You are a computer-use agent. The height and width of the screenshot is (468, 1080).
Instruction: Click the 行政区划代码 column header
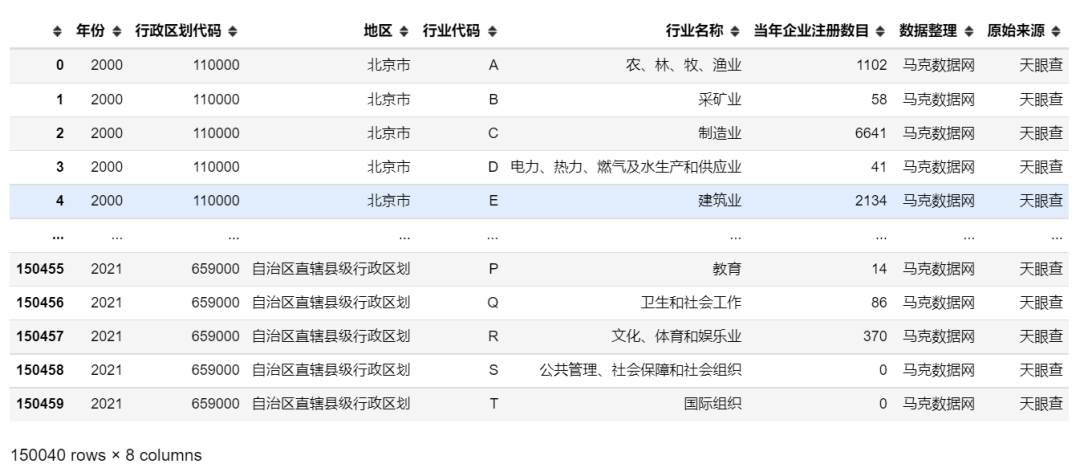tap(178, 31)
